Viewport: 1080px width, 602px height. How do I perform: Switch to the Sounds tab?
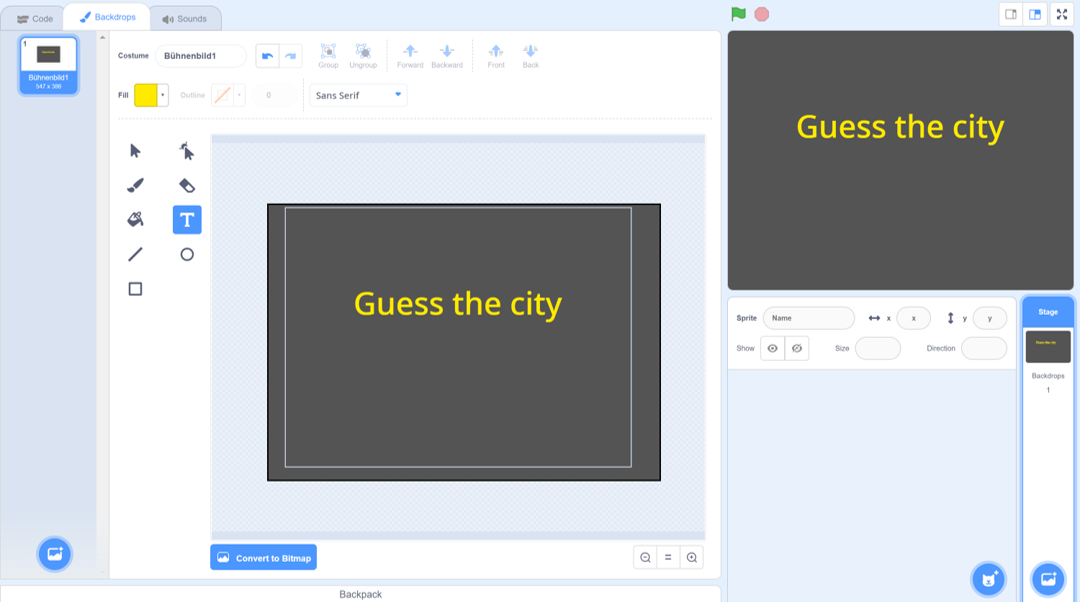click(x=186, y=17)
